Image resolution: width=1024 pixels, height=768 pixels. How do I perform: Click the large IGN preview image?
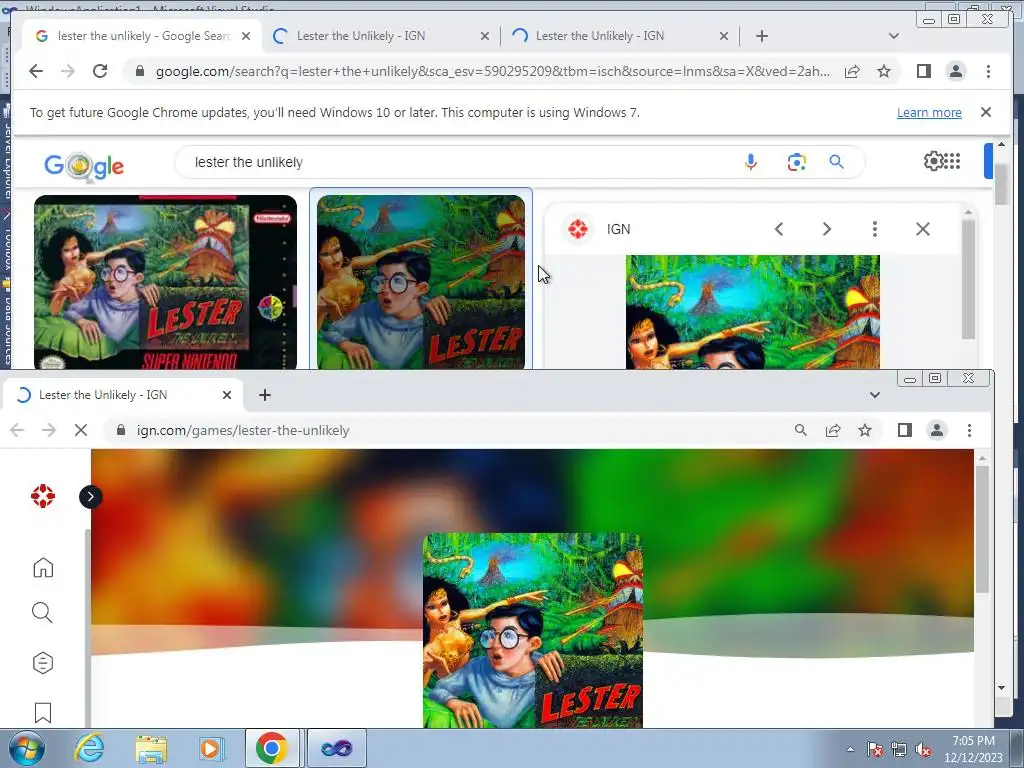tap(752, 312)
